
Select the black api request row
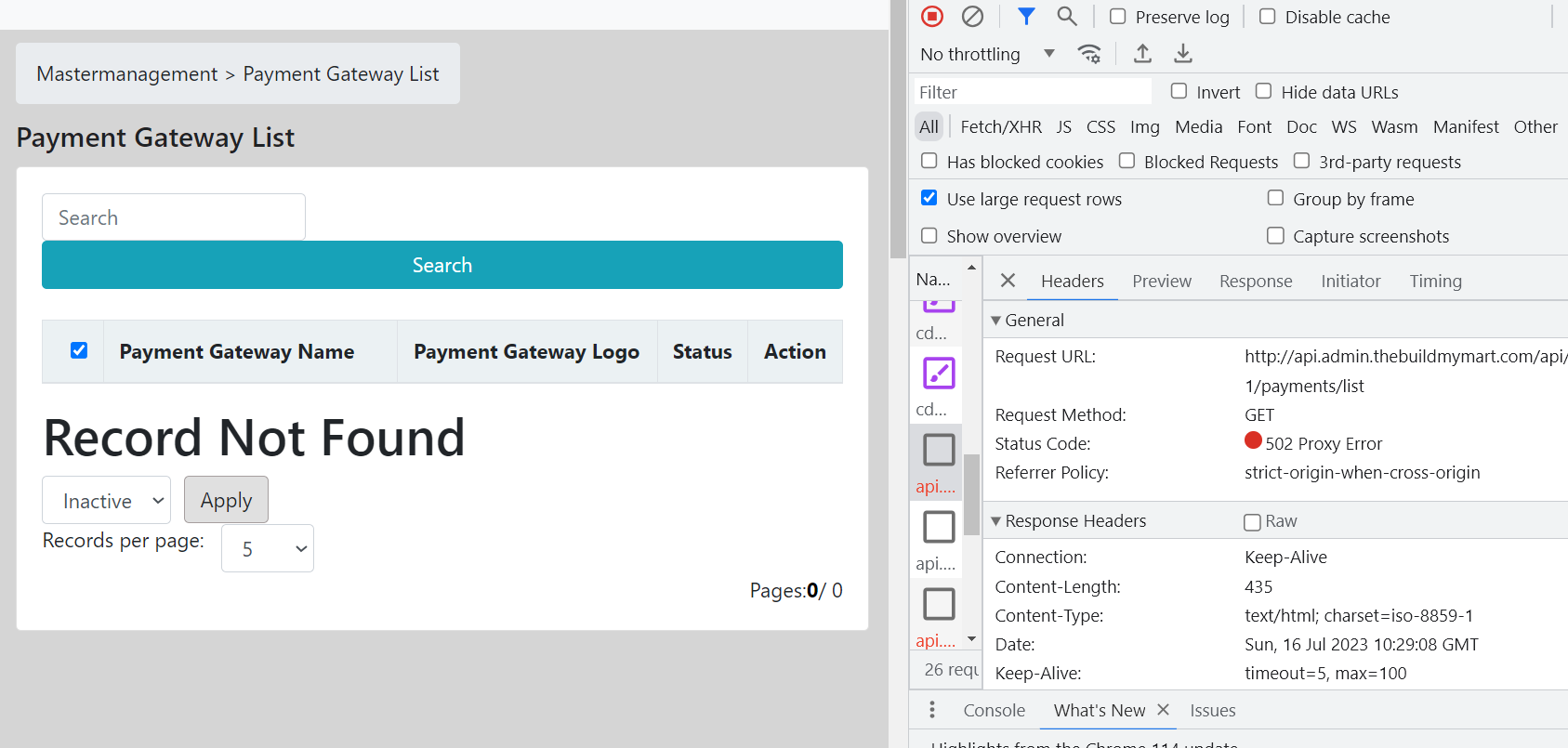(936, 540)
